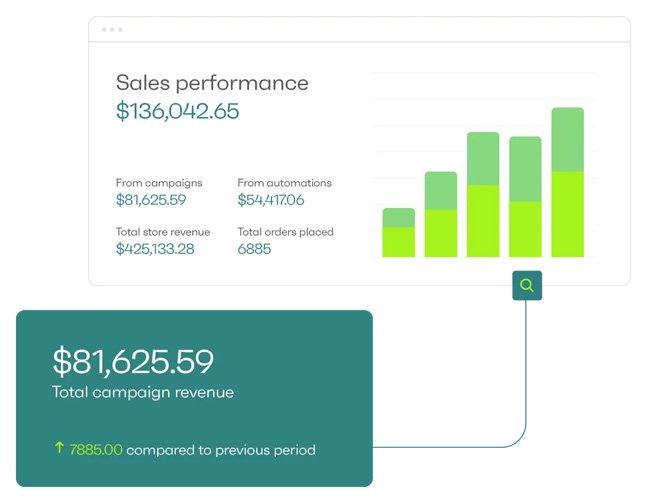Click the Total orders placed label
Screen dimensions: 650x498
click(286, 232)
